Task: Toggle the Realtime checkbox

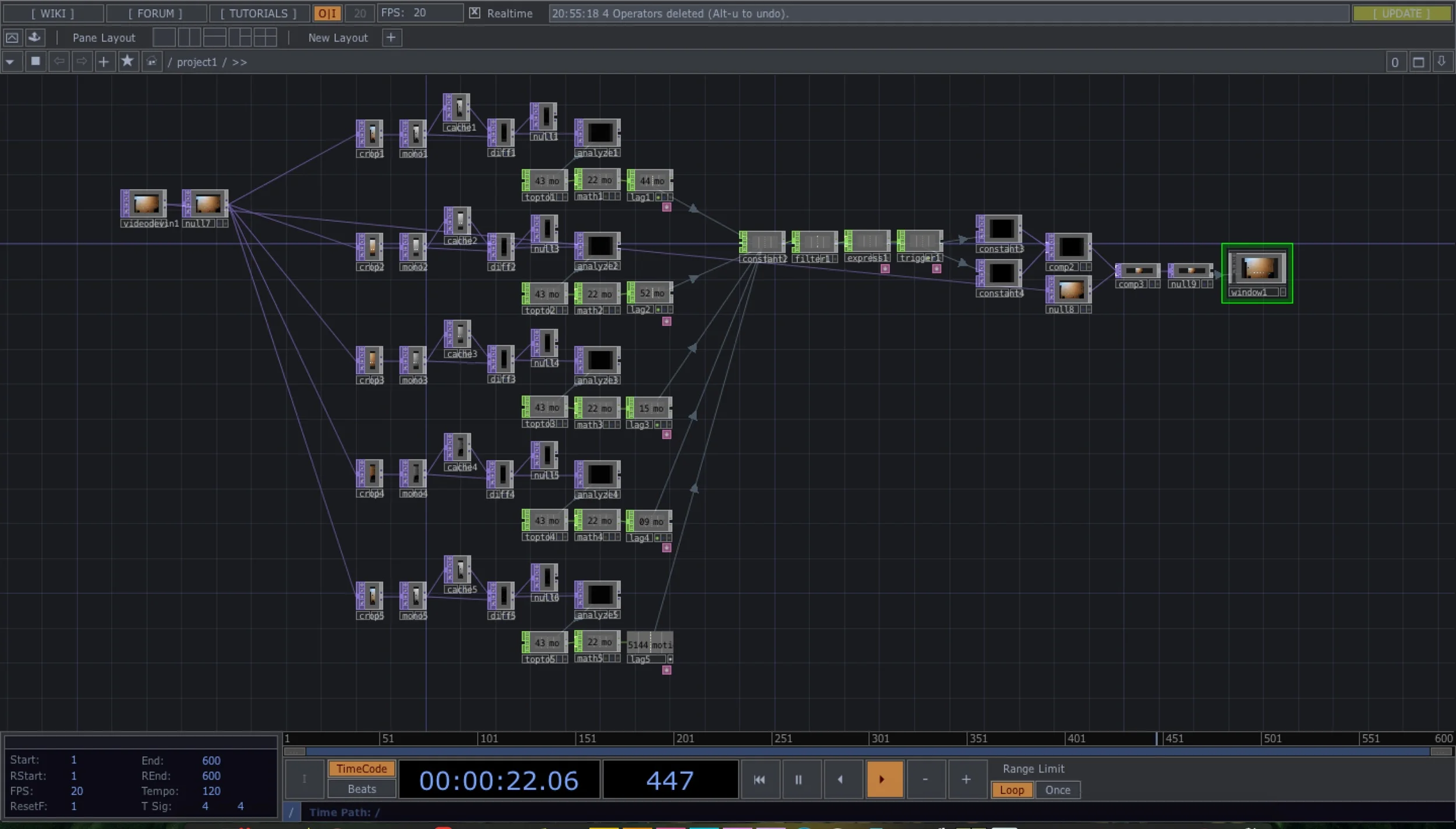Action: click(475, 13)
